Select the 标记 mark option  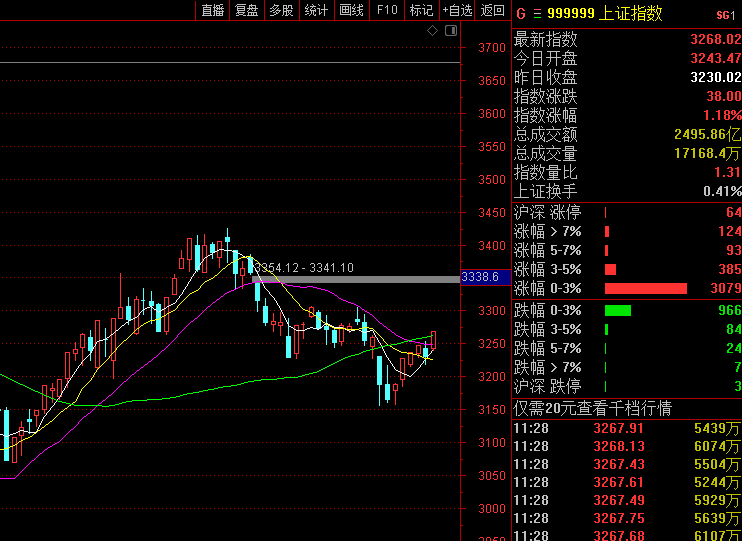pyautogui.click(x=421, y=10)
